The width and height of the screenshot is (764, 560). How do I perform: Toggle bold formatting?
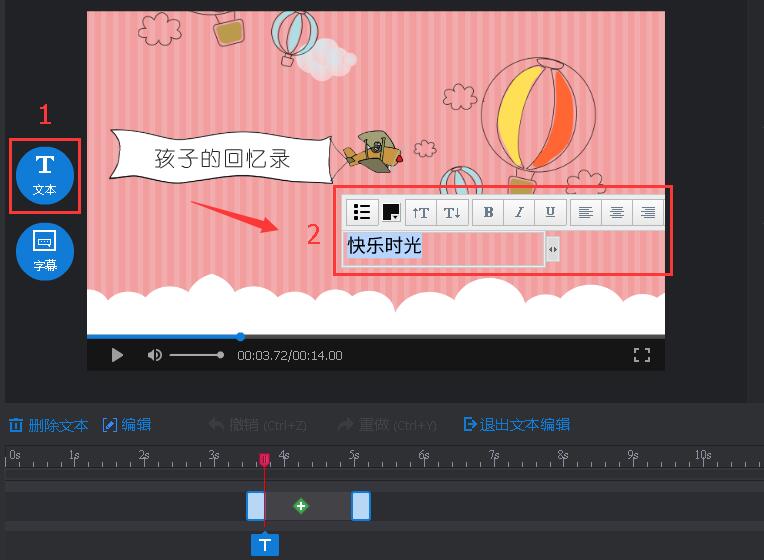pos(488,212)
